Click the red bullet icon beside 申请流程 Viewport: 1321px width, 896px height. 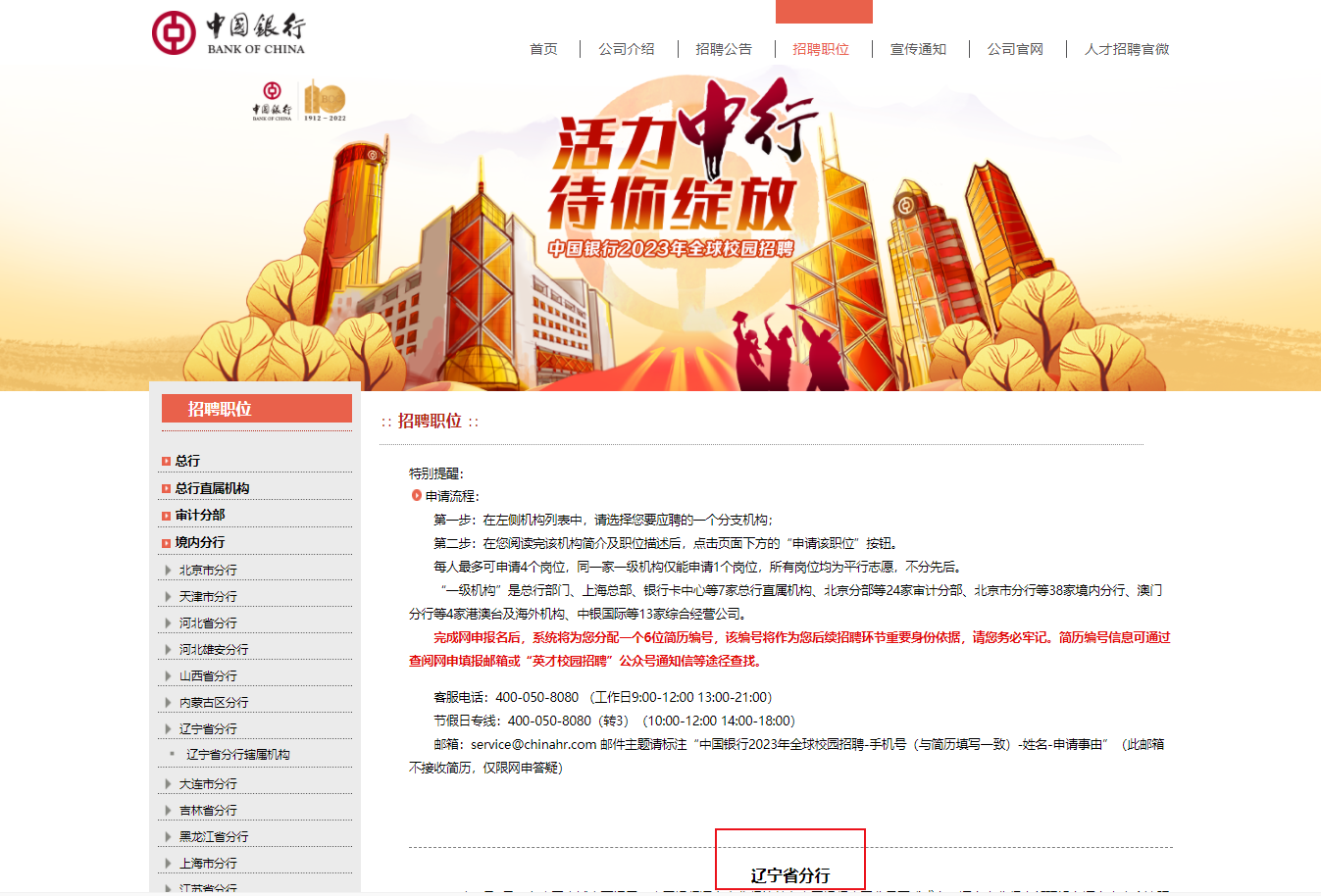tap(416, 495)
